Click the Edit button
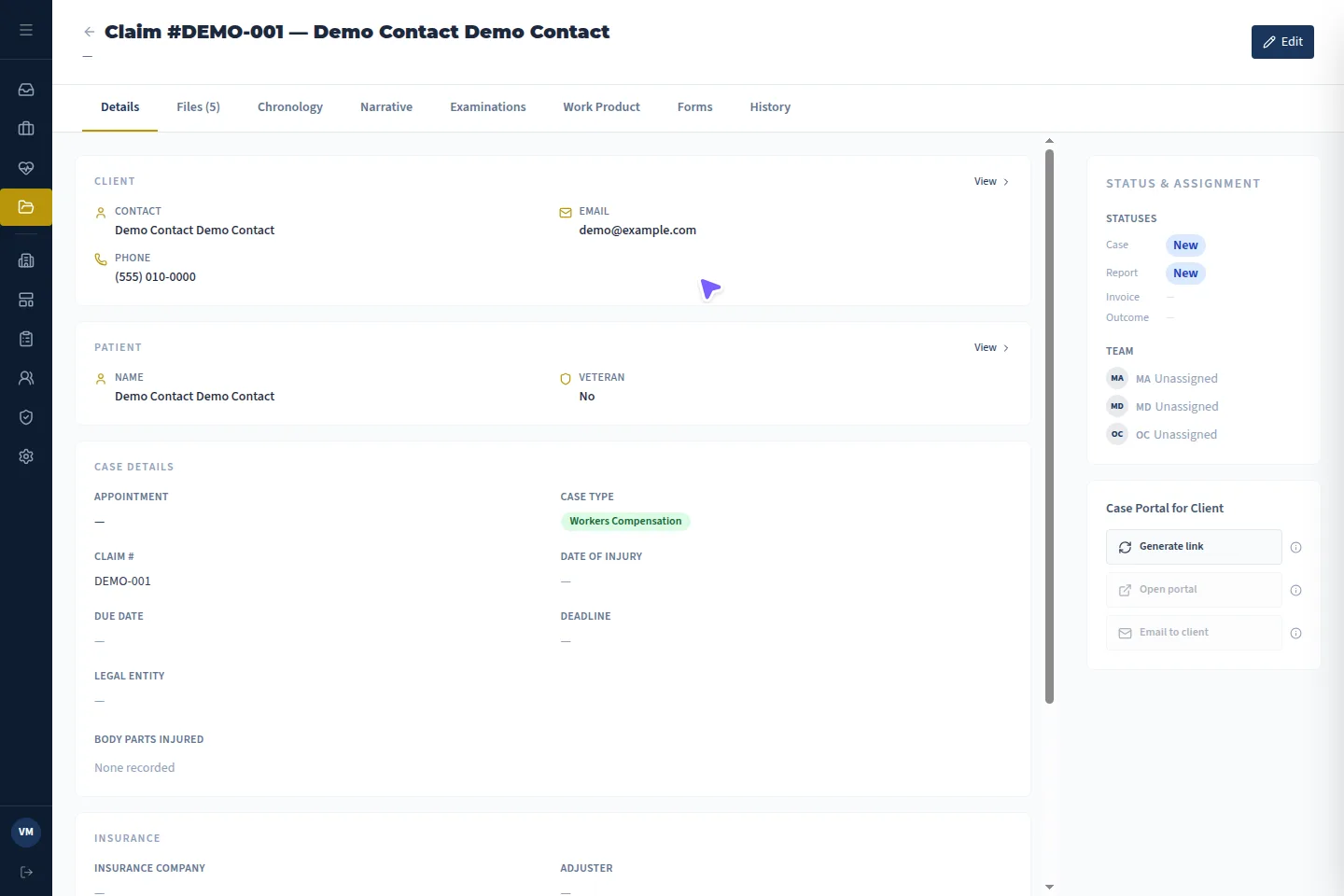This screenshot has width=1344, height=896. [x=1282, y=42]
